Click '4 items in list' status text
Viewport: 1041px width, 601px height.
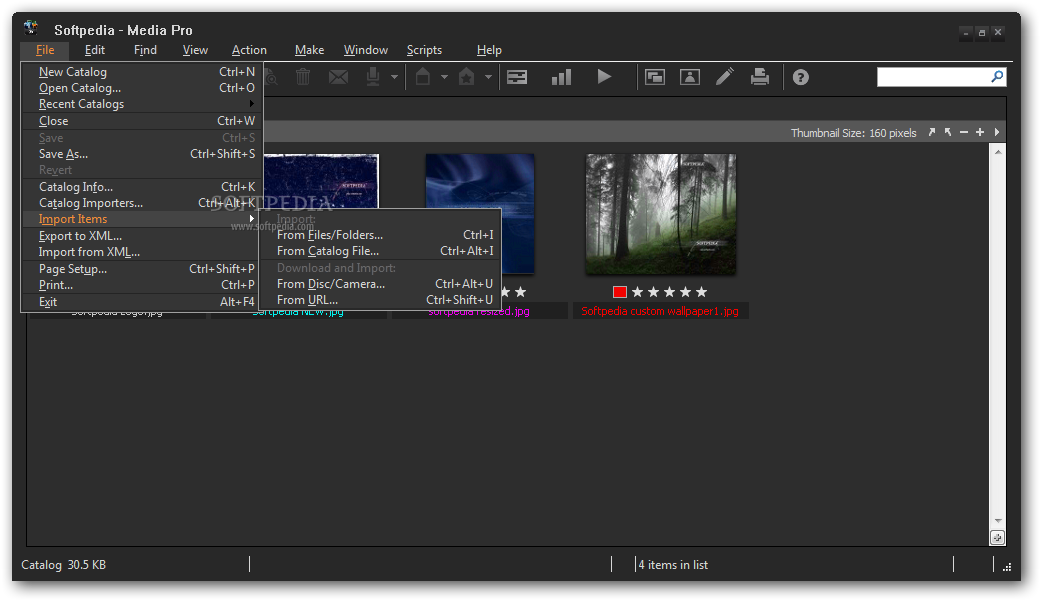pos(673,564)
